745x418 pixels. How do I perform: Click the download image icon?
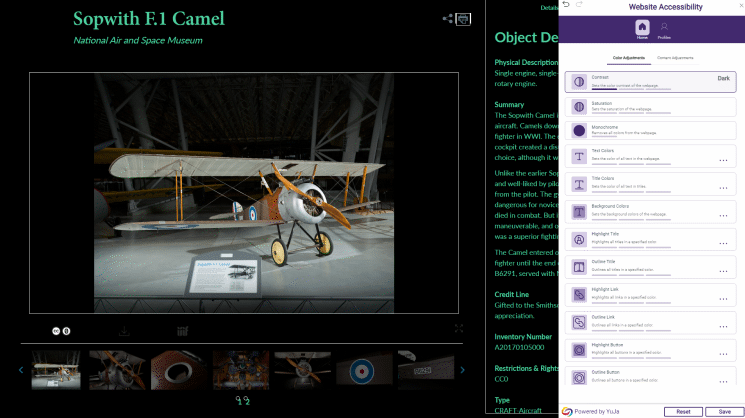click(124, 331)
